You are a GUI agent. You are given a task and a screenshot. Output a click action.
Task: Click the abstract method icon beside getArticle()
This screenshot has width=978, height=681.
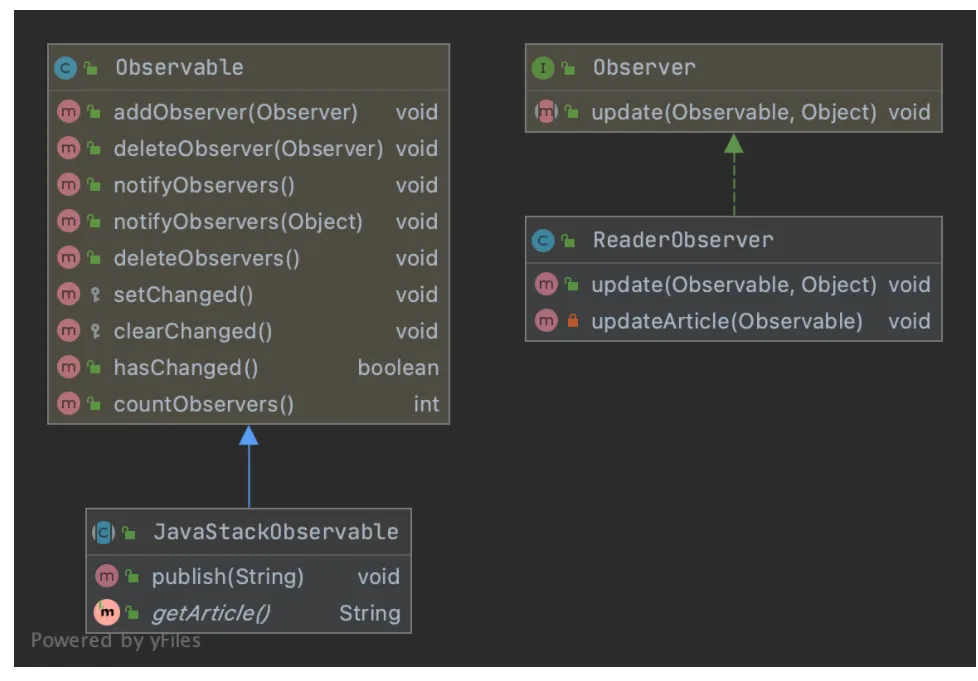coord(106,613)
